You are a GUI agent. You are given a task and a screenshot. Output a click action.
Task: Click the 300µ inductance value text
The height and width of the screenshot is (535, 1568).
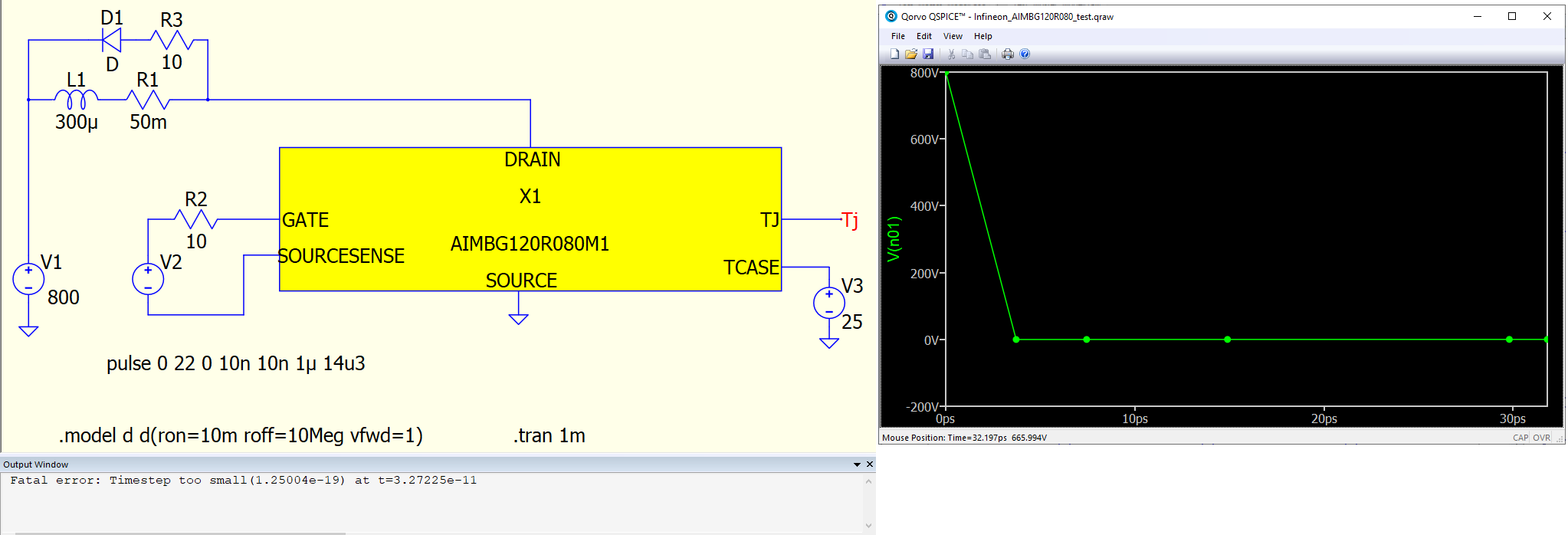point(77,122)
